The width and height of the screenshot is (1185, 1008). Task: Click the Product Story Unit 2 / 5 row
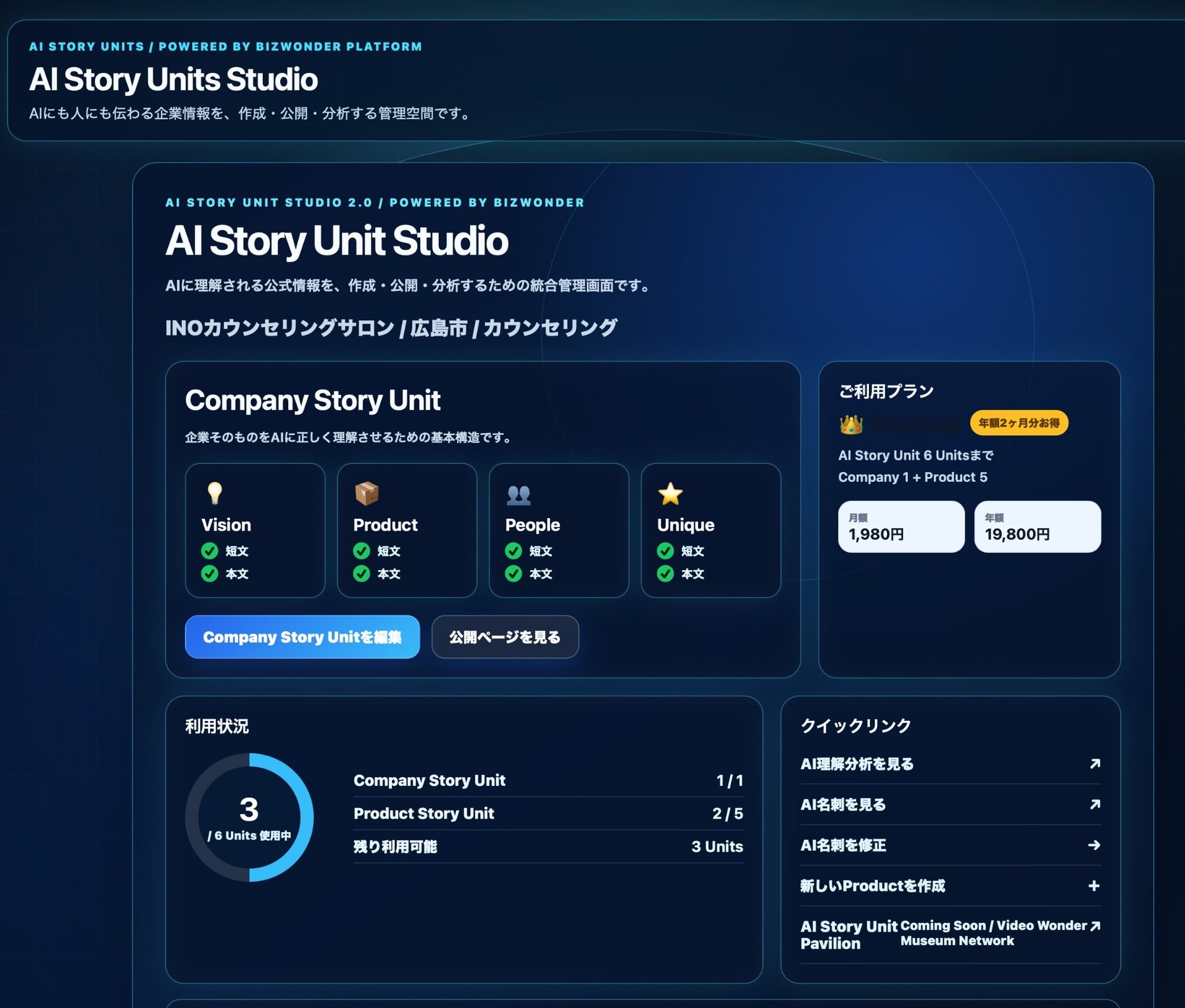click(548, 813)
